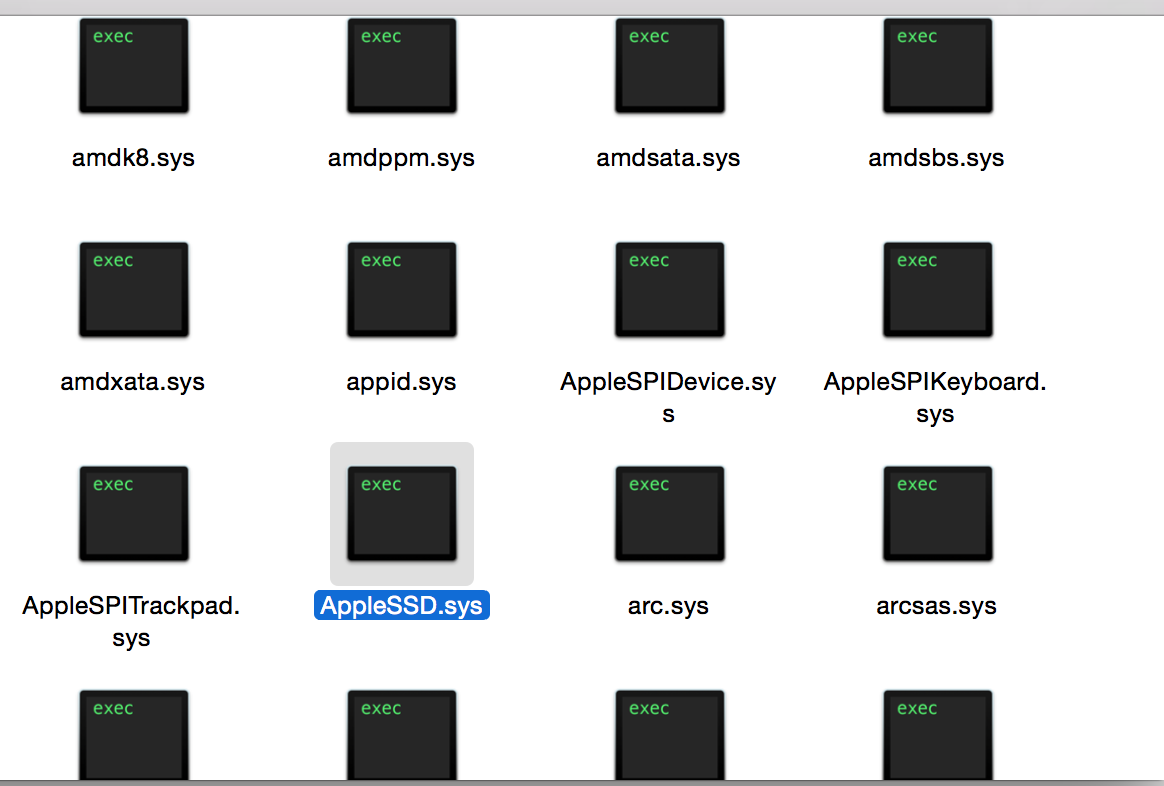Select the AppleSPITrackpad.sys exec icon
The height and width of the screenshot is (786, 1164).
tap(134, 514)
